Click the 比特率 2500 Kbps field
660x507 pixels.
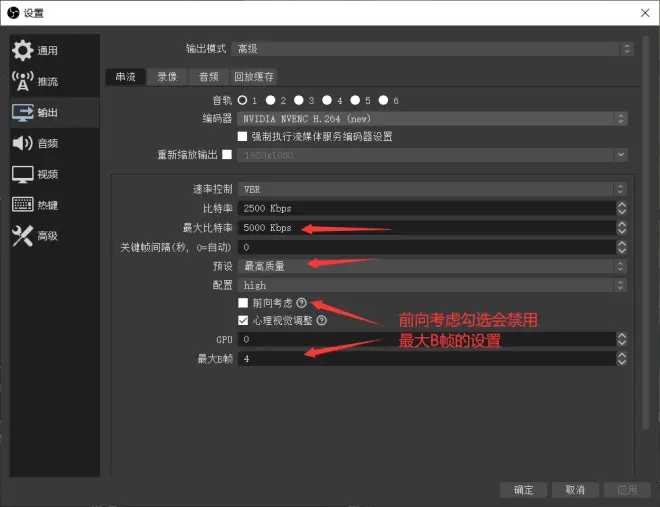[x=427, y=208]
